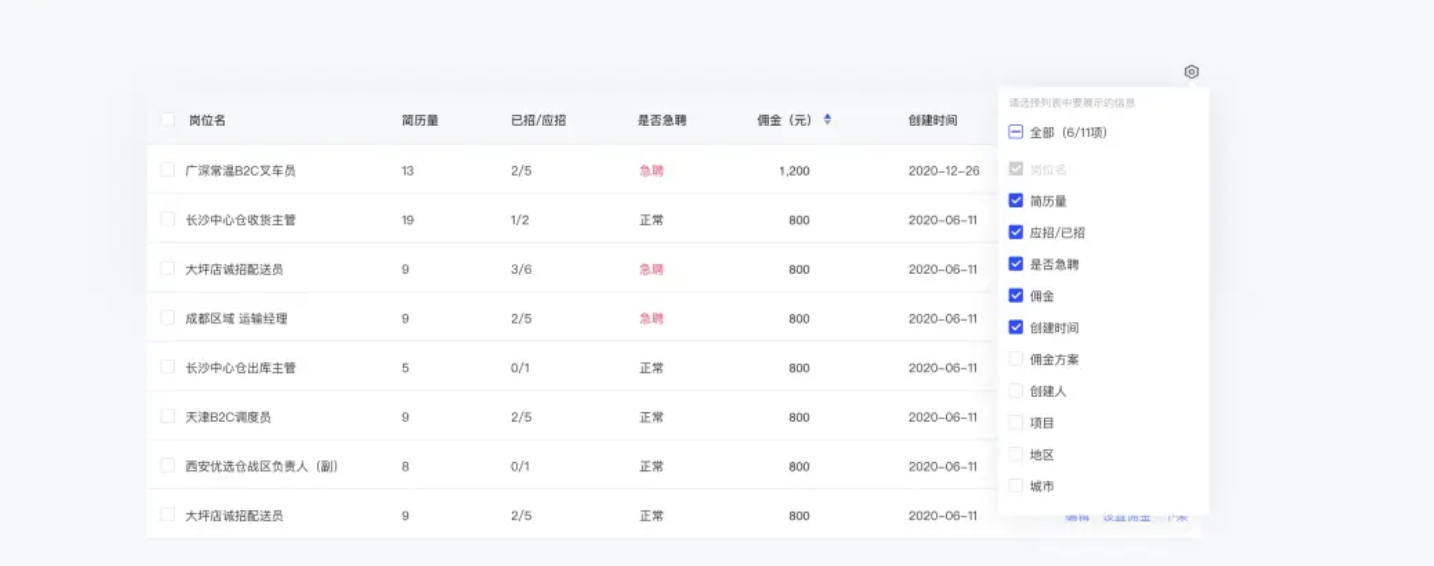Viewport: 1434px width, 566px height.
Task: Uncheck the 应招/已招 column checkbox
Action: coord(1016,233)
